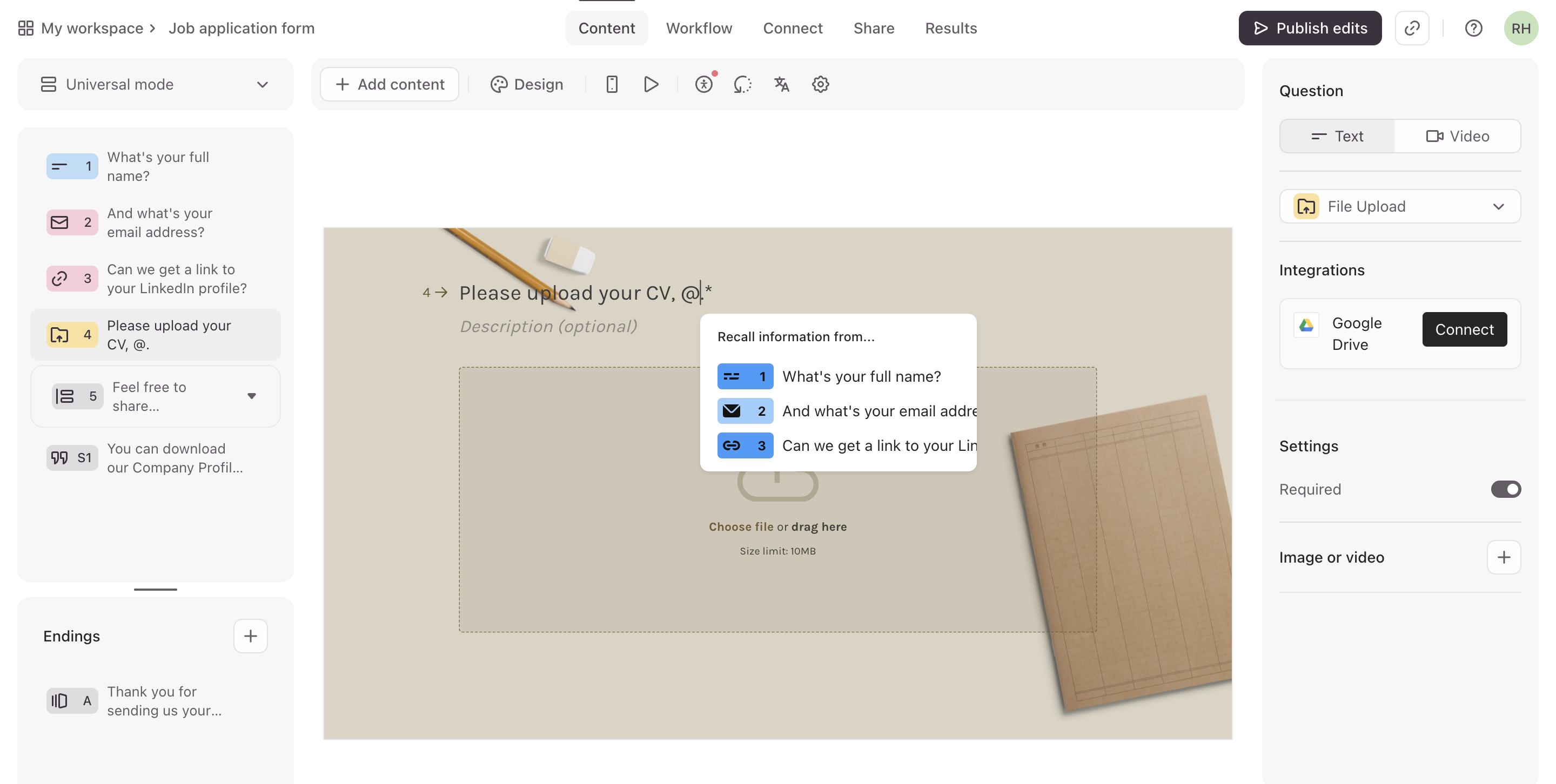Open the mobile preview icon
The height and width of the screenshot is (784, 1556).
pos(611,84)
